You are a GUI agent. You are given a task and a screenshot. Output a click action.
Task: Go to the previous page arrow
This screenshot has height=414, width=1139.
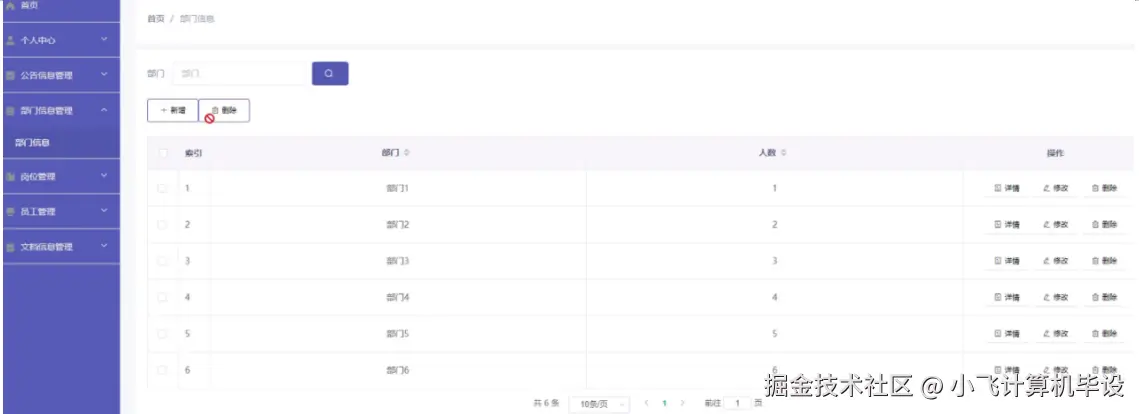[x=646, y=402]
